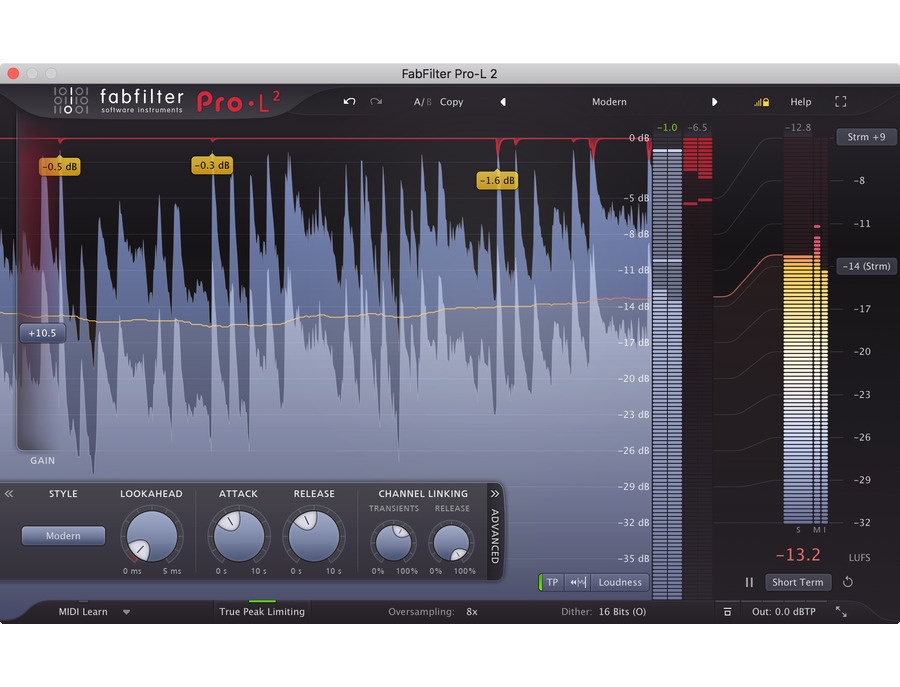The width and height of the screenshot is (900, 687).
Task: Click the Attack knob
Action: tap(239, 536)
